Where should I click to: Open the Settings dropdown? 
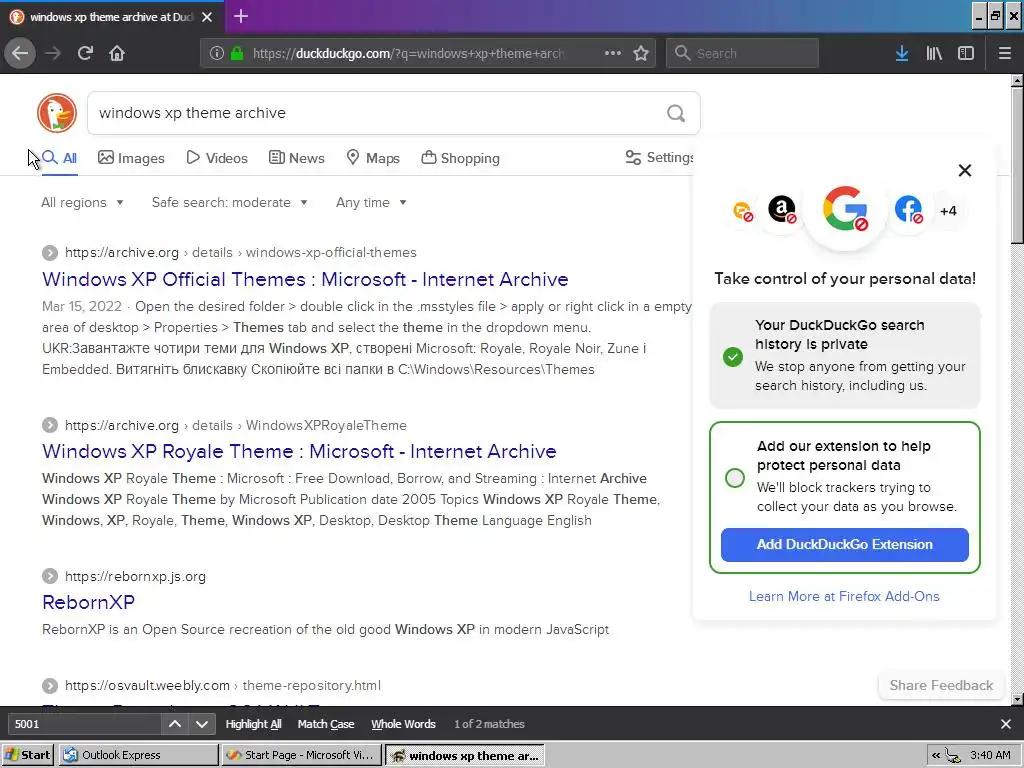click(x=660, y=157)
